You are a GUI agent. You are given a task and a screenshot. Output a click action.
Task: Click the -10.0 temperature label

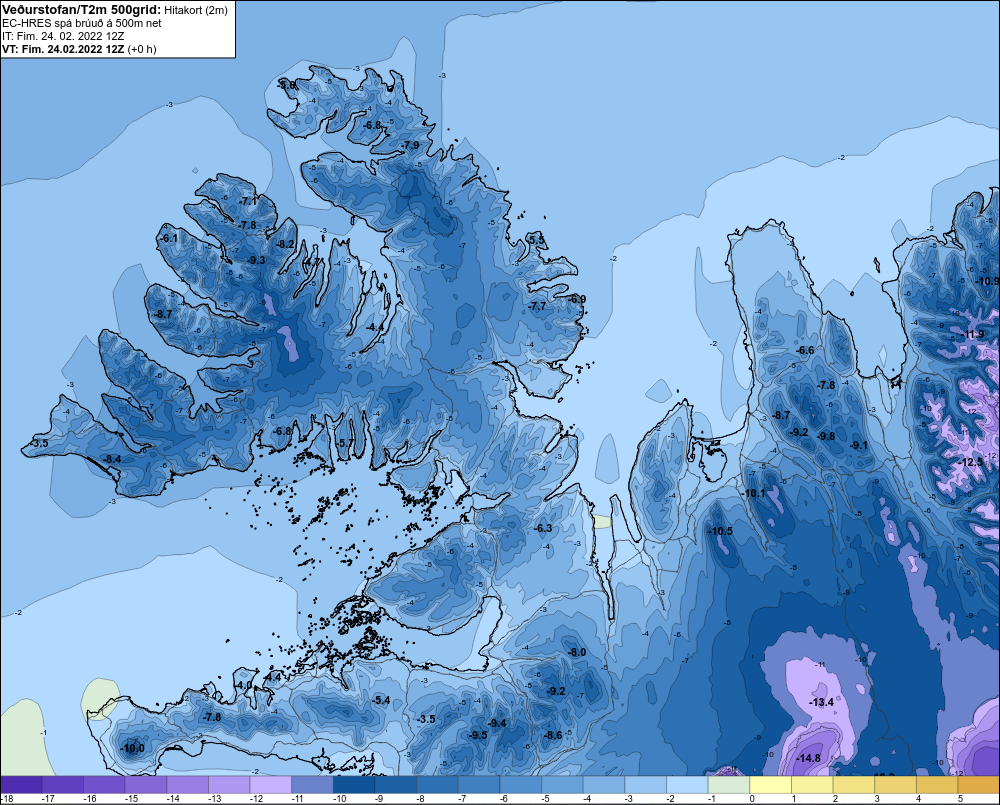click(x=132, y=748)
